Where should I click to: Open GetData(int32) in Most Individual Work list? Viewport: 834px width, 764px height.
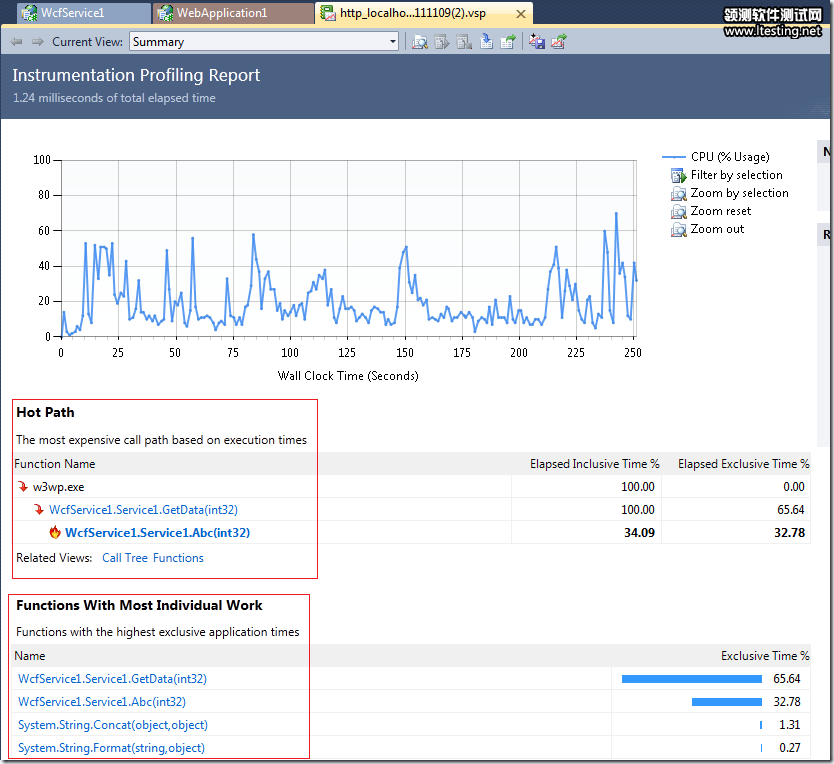(112, 679)
